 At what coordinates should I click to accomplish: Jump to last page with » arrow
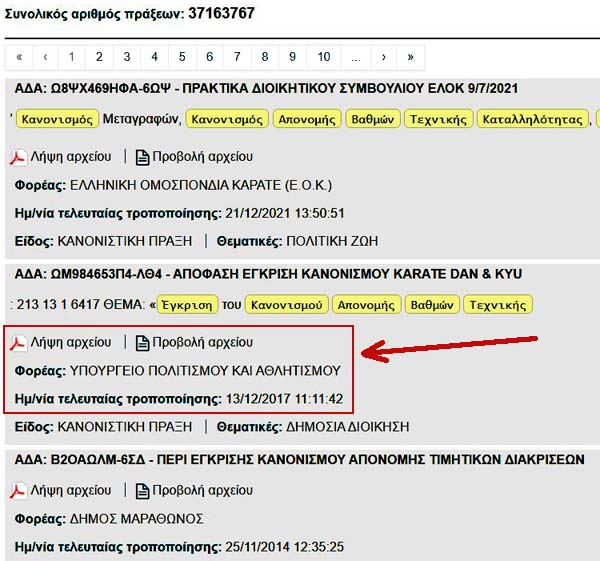coord(410,56)
